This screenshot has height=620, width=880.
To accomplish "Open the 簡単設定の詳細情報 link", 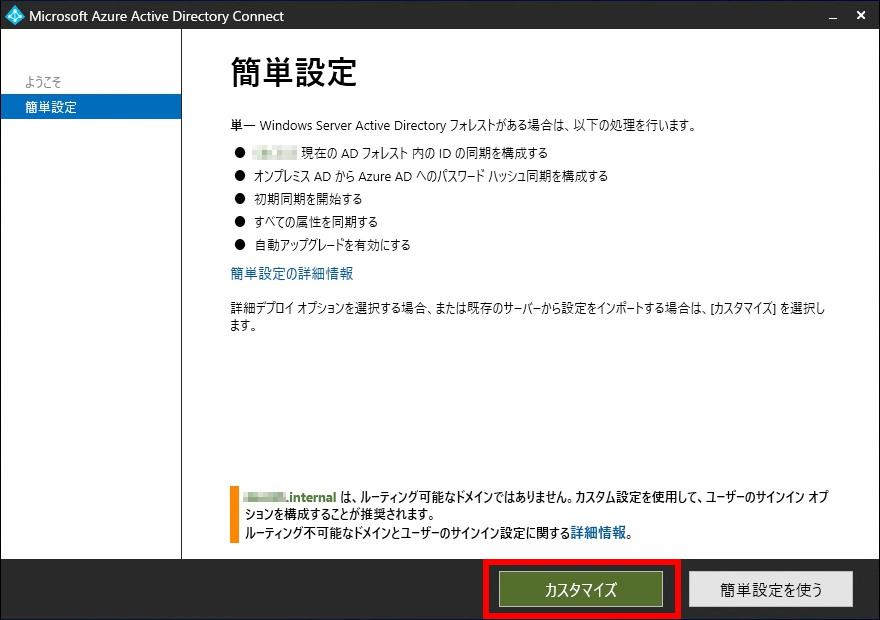I will click(292, 274).
